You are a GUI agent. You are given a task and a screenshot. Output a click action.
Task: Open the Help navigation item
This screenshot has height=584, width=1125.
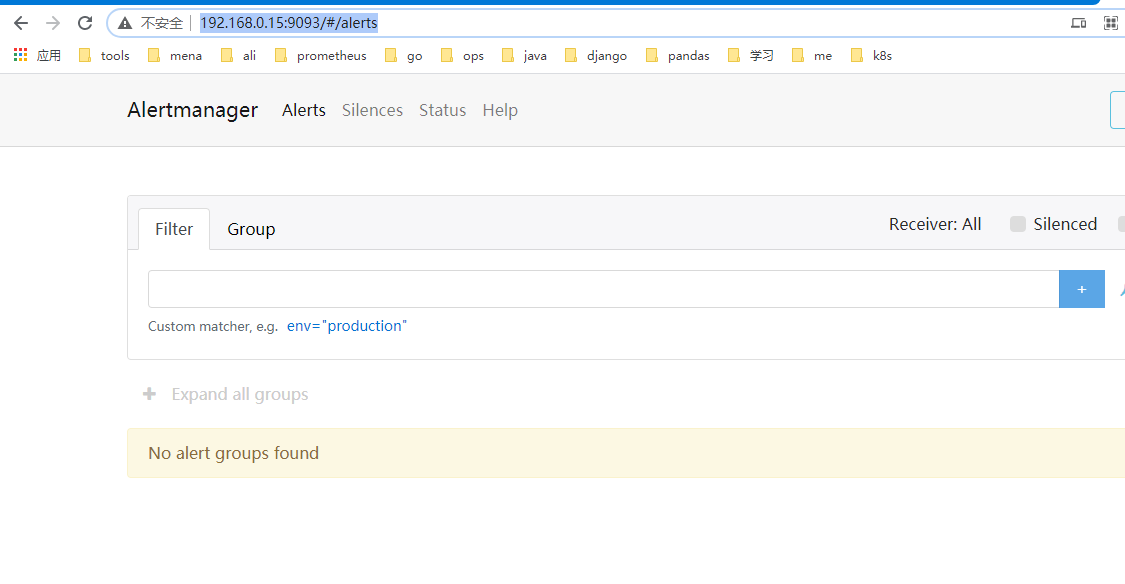point(500,110)
